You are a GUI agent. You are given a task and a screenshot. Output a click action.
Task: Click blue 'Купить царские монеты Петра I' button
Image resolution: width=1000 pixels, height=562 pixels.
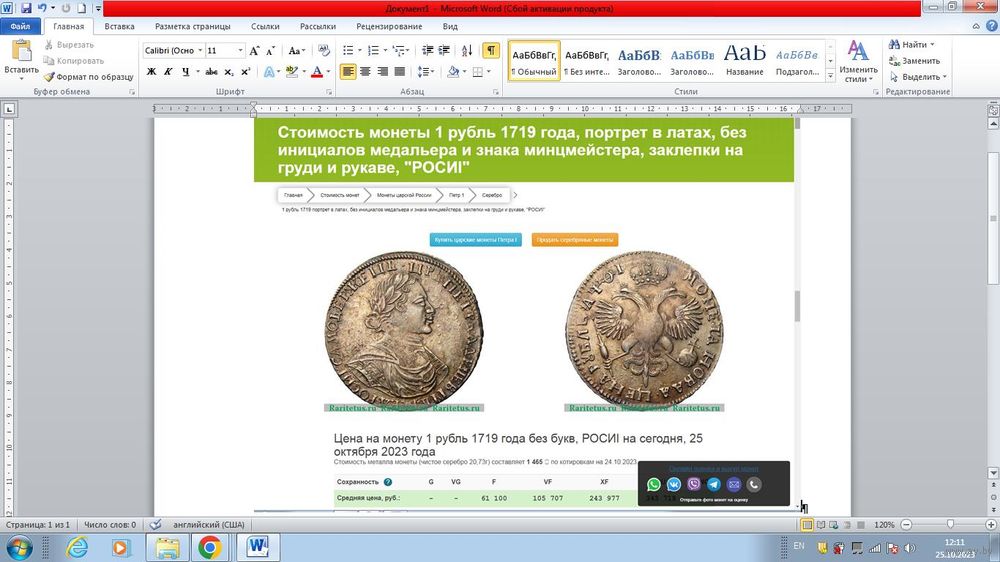pos(475,240)
